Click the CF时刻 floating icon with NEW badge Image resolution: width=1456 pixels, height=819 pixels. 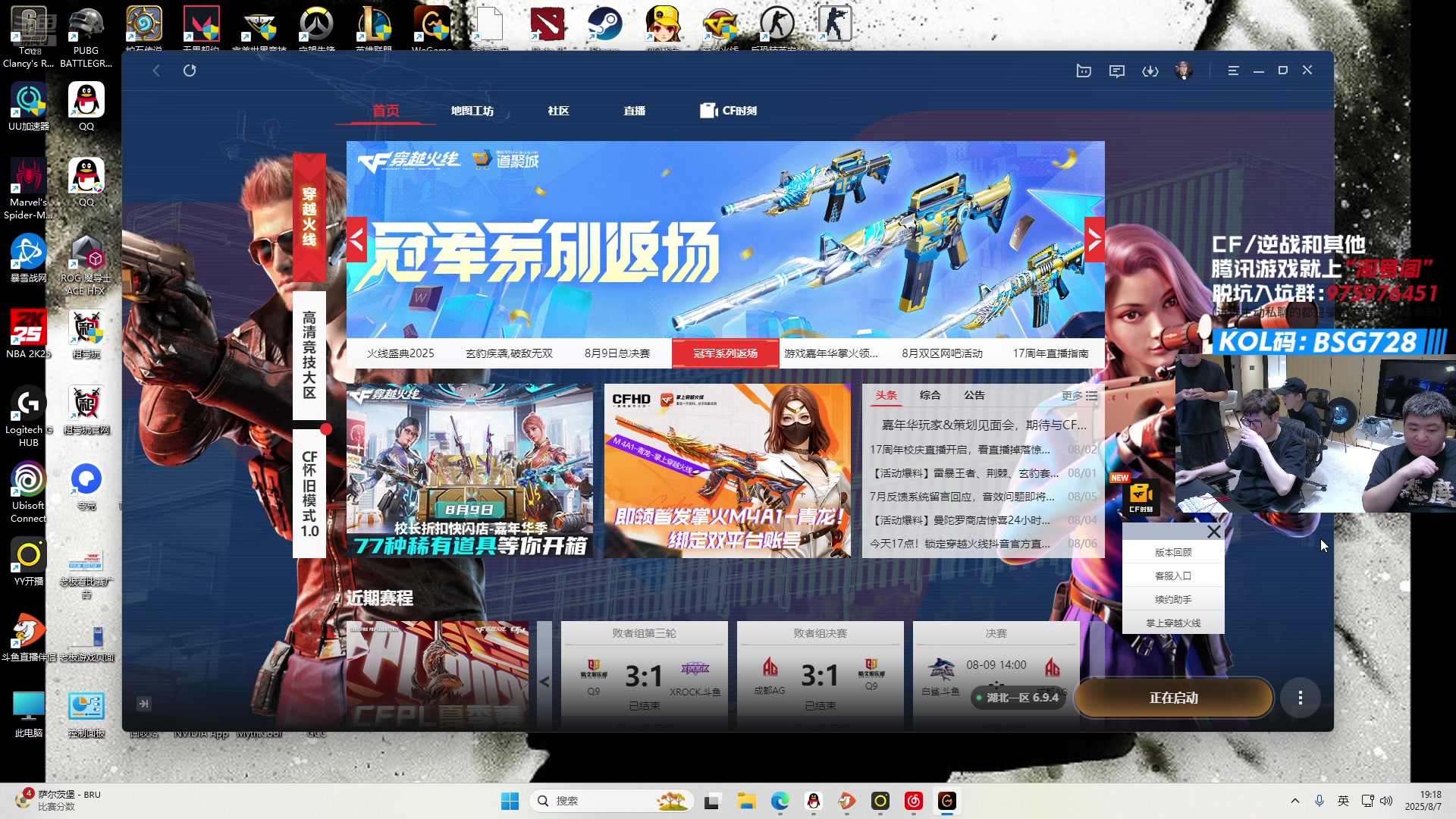coord(1141,496)
